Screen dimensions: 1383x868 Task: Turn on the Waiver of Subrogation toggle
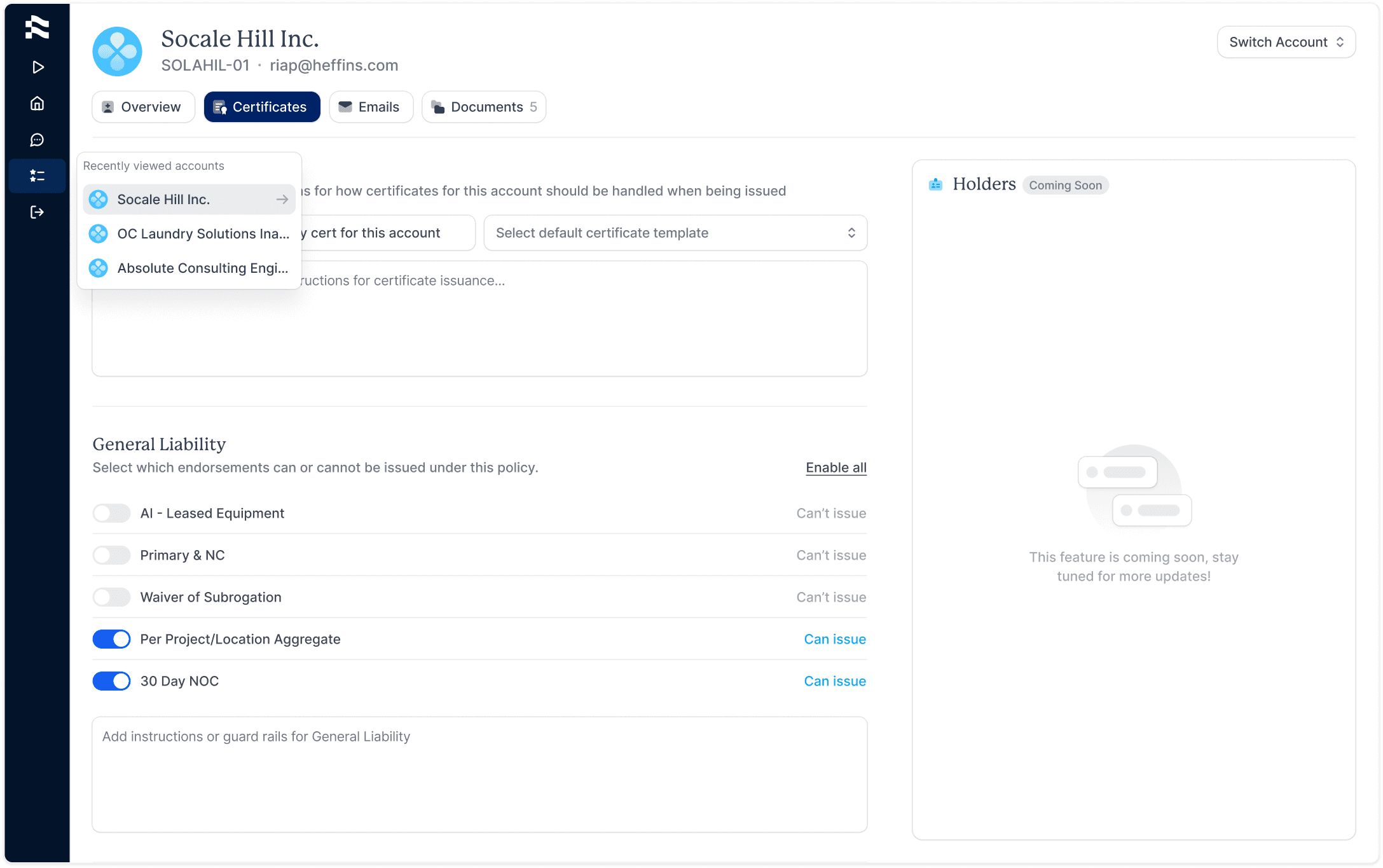point(112,597)
